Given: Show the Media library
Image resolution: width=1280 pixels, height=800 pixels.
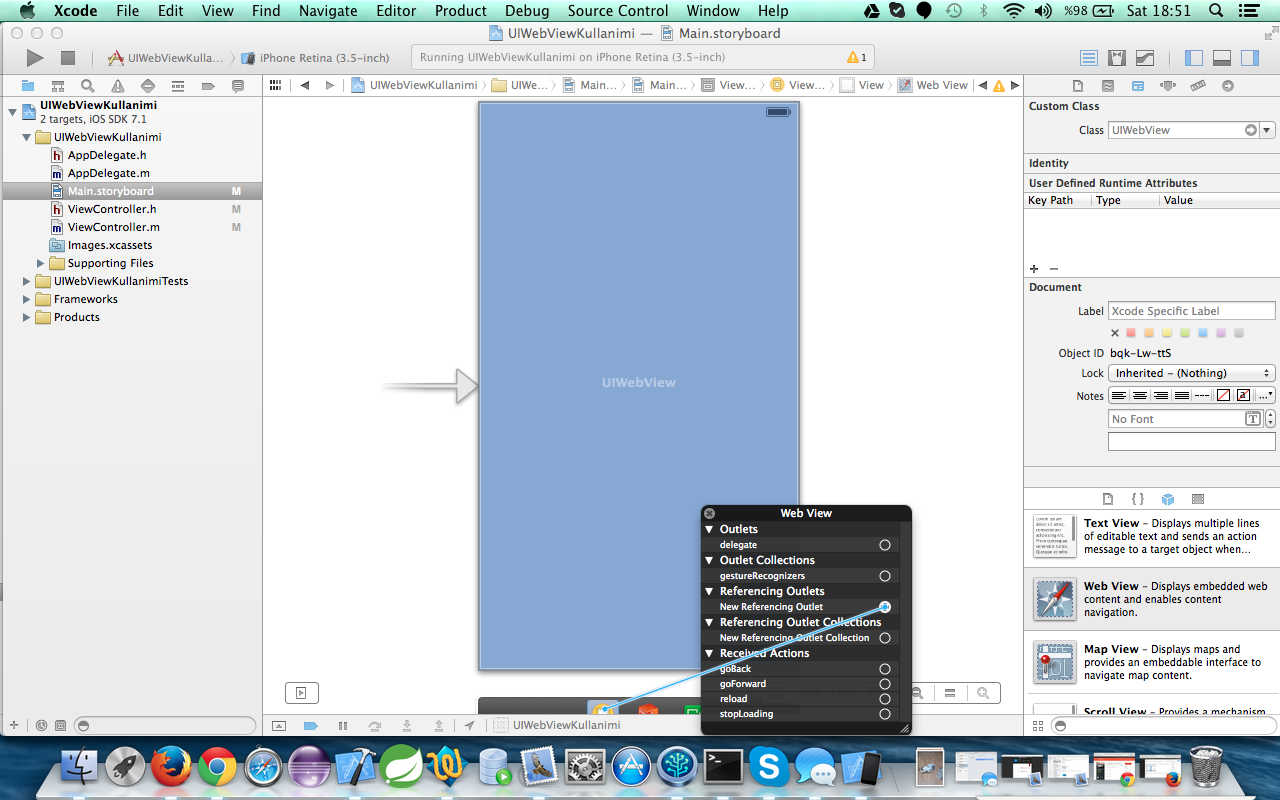Looking at the screenshot, I should (1198, 499).
